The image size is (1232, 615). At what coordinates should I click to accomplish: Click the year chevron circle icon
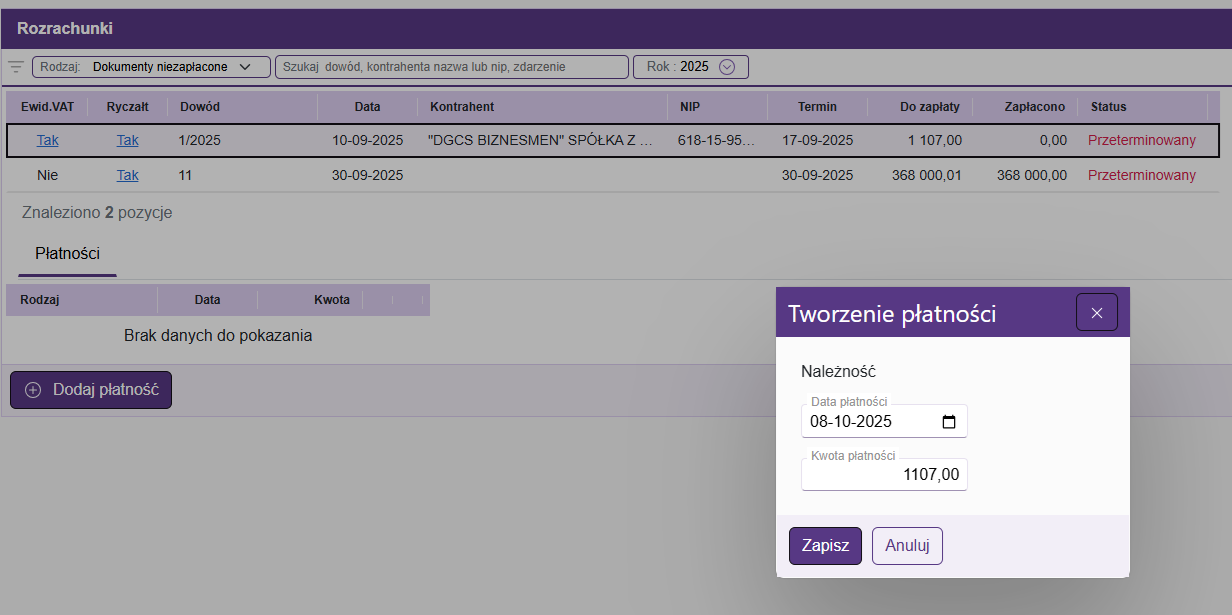click(x=727, y=67)
